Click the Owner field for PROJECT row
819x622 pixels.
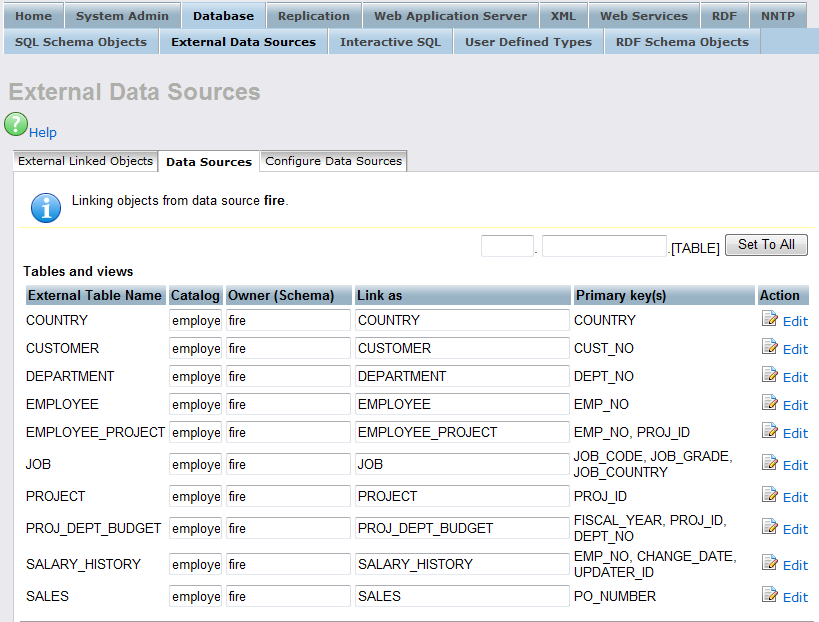click(288, 496)
